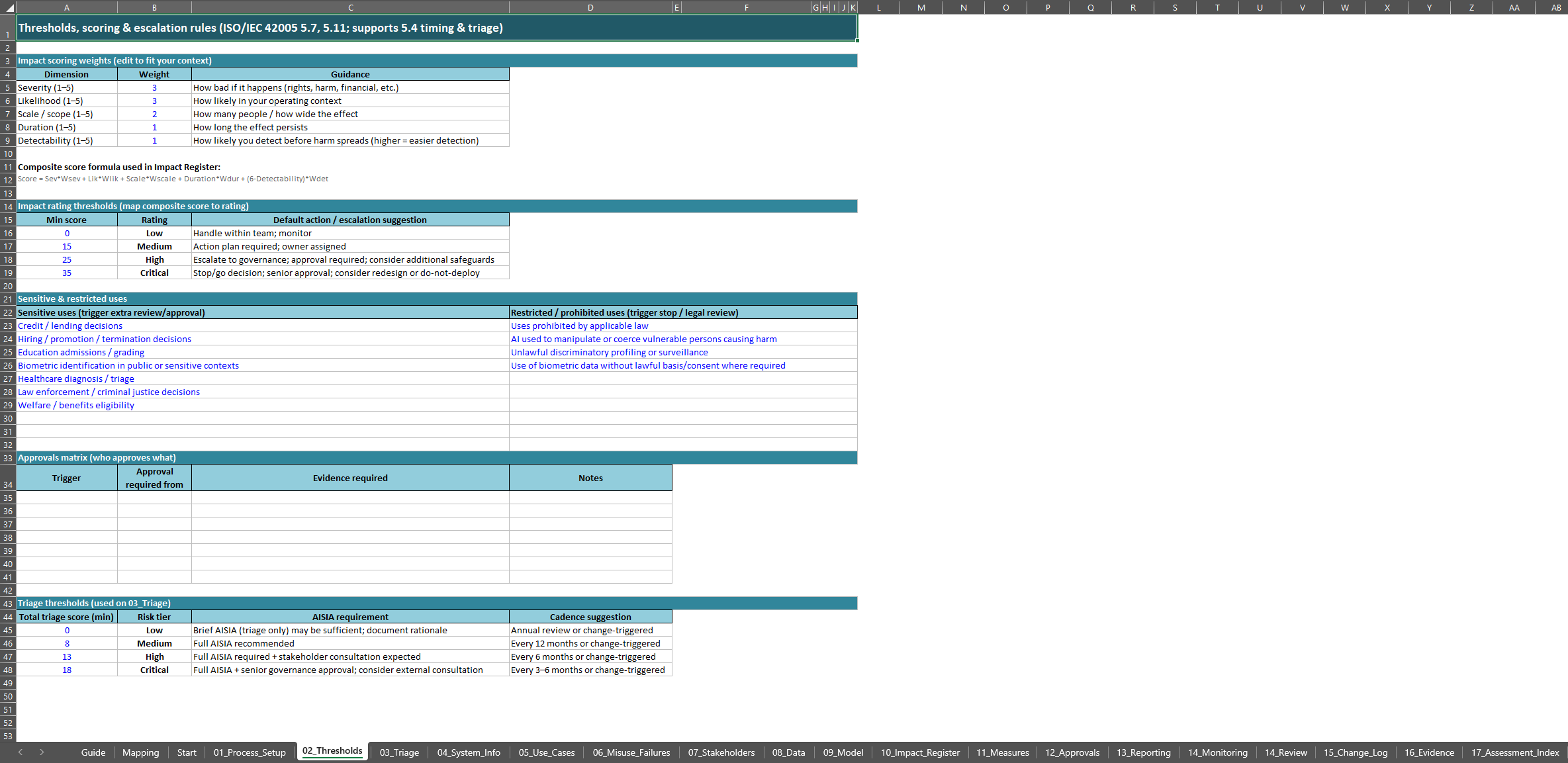Open the 17_Assessment_Index tab
The height and width of the screenshot is (763, 1568).
[x=1514, y=752]
